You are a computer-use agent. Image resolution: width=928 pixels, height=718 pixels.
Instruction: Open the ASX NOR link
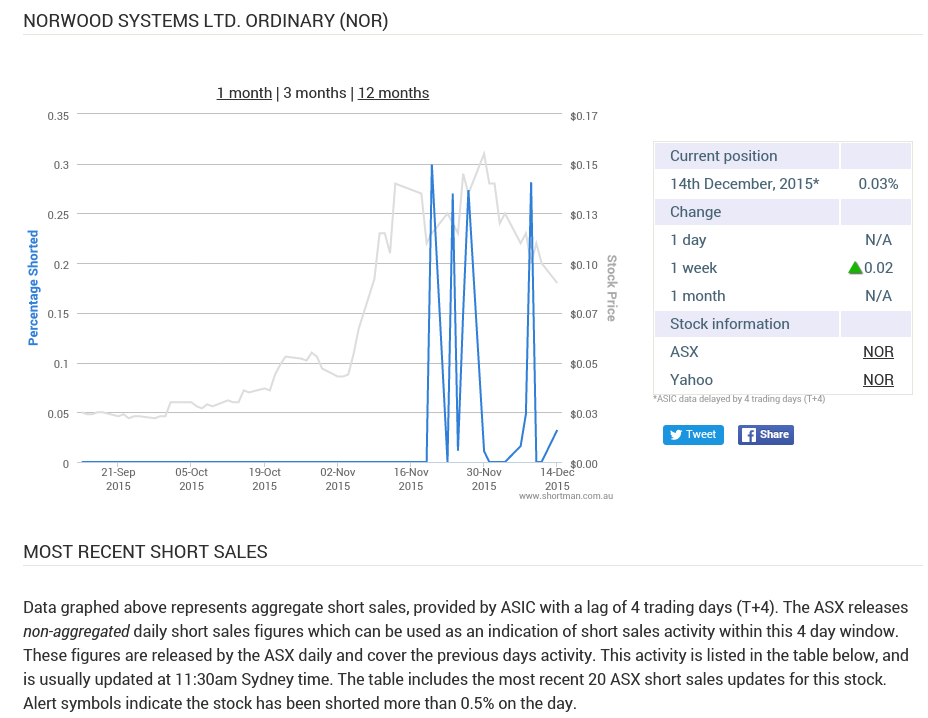878,352
